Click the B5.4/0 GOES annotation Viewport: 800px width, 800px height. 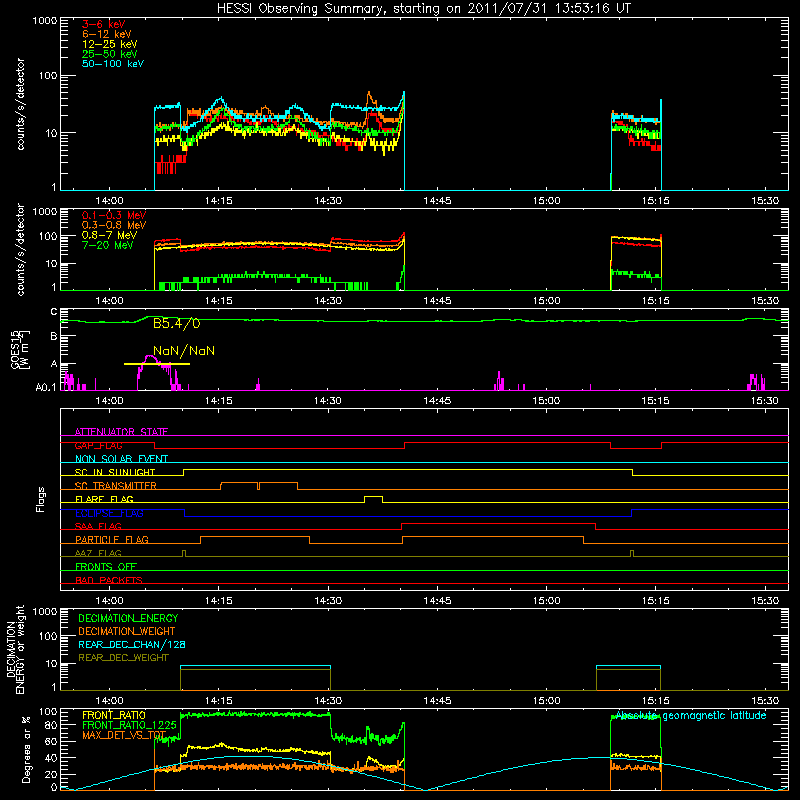point(177,323)
